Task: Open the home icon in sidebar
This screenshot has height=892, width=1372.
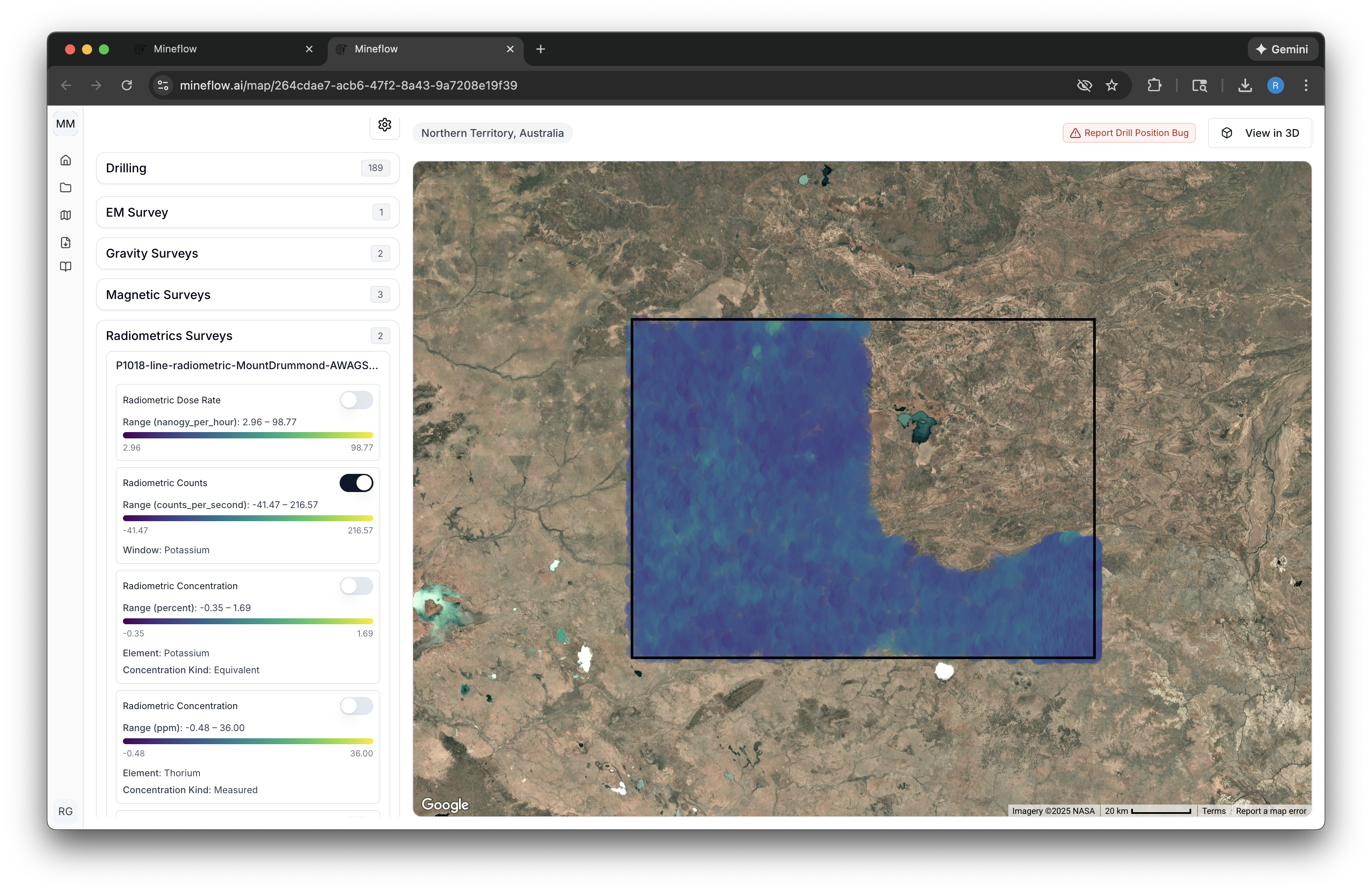Action: (x=66, y=160)
